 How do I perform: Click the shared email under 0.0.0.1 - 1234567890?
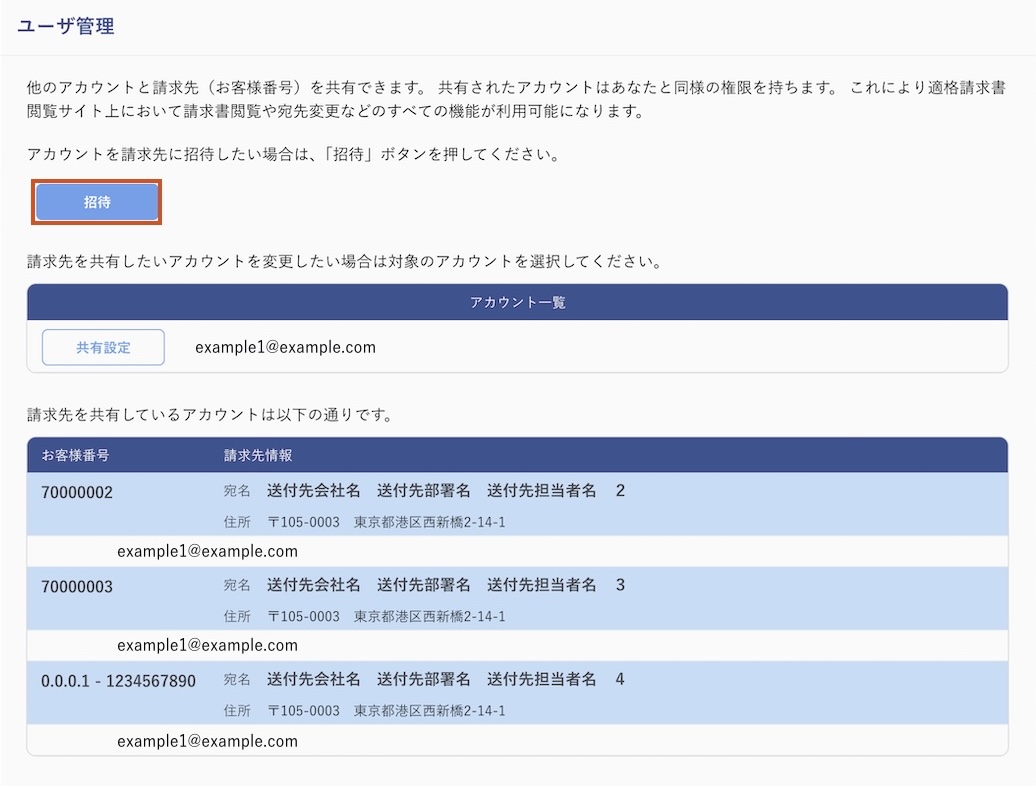coord(207,741)
